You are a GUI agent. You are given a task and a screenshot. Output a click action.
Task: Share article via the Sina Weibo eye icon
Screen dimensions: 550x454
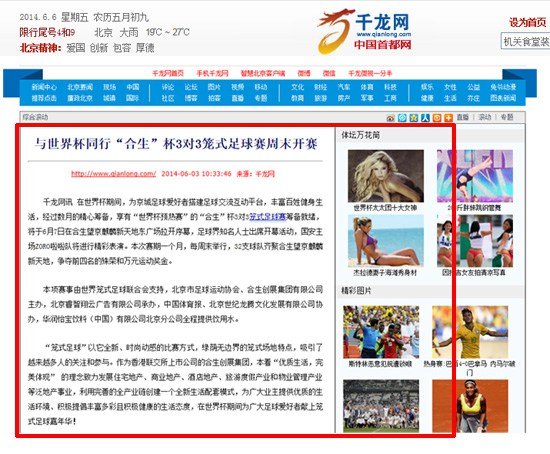click(x=390, y=118)
